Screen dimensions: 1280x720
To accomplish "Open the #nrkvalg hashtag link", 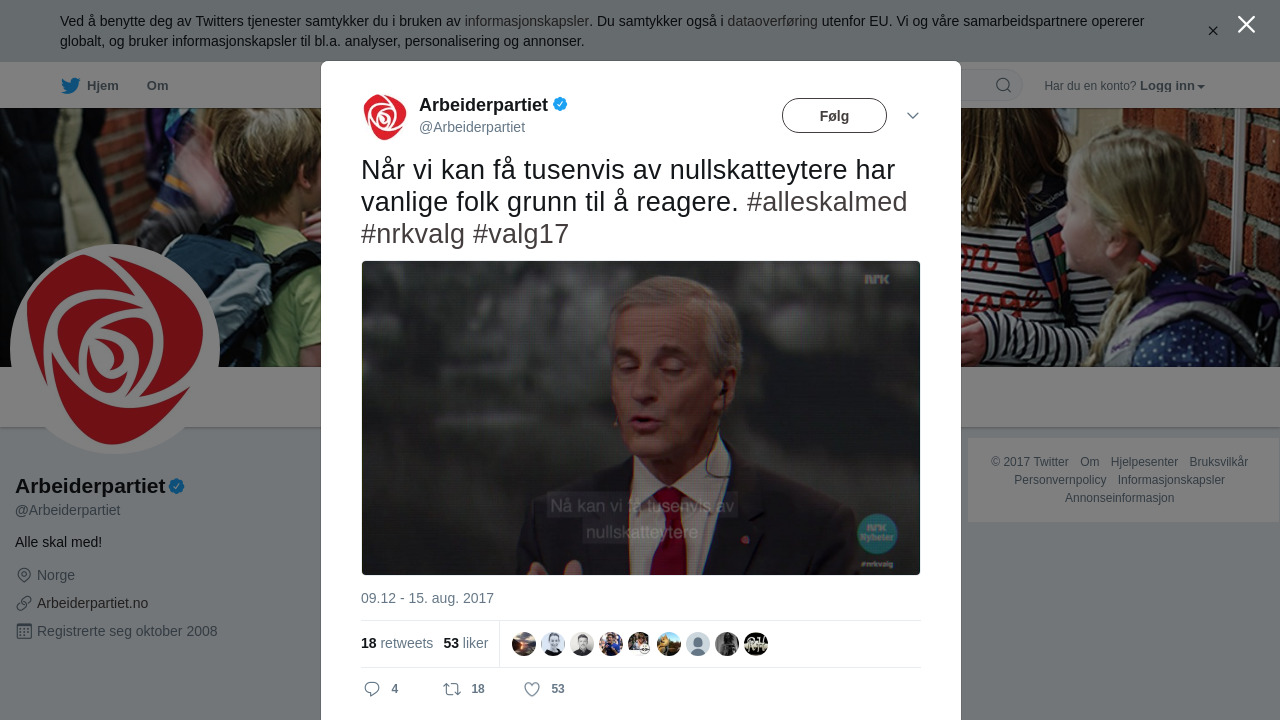I will [x=413, y=234].
